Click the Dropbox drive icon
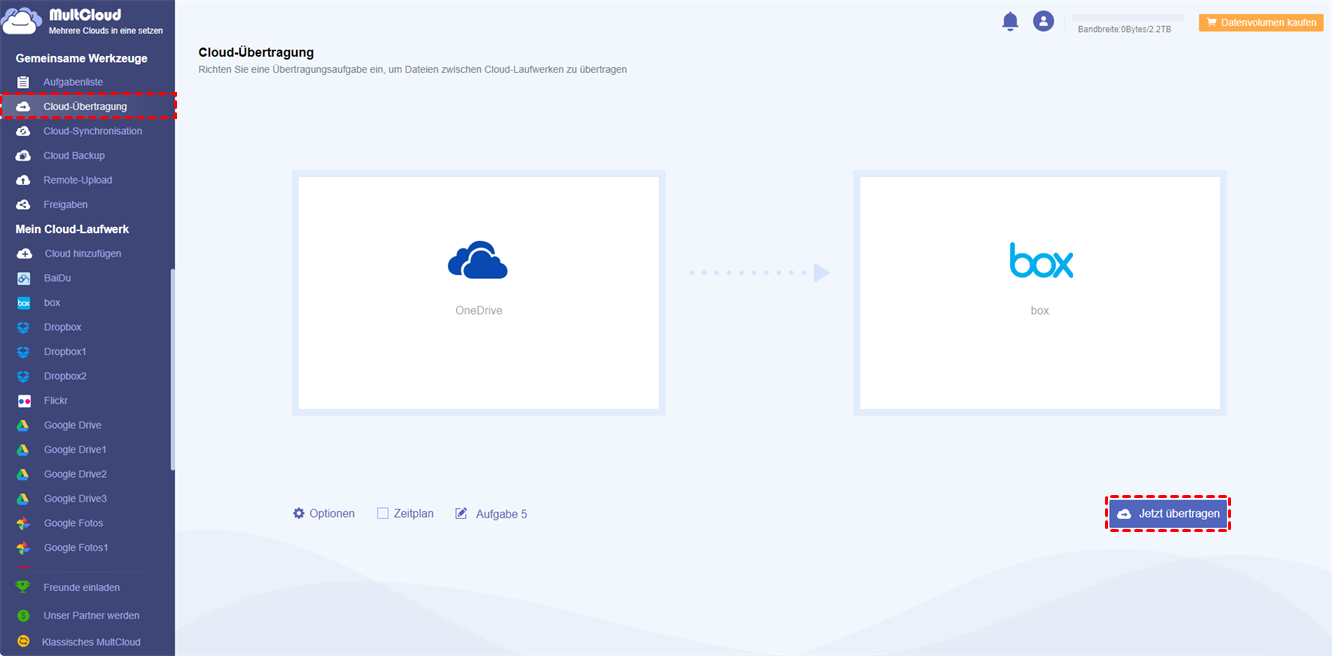 (23, 327)
